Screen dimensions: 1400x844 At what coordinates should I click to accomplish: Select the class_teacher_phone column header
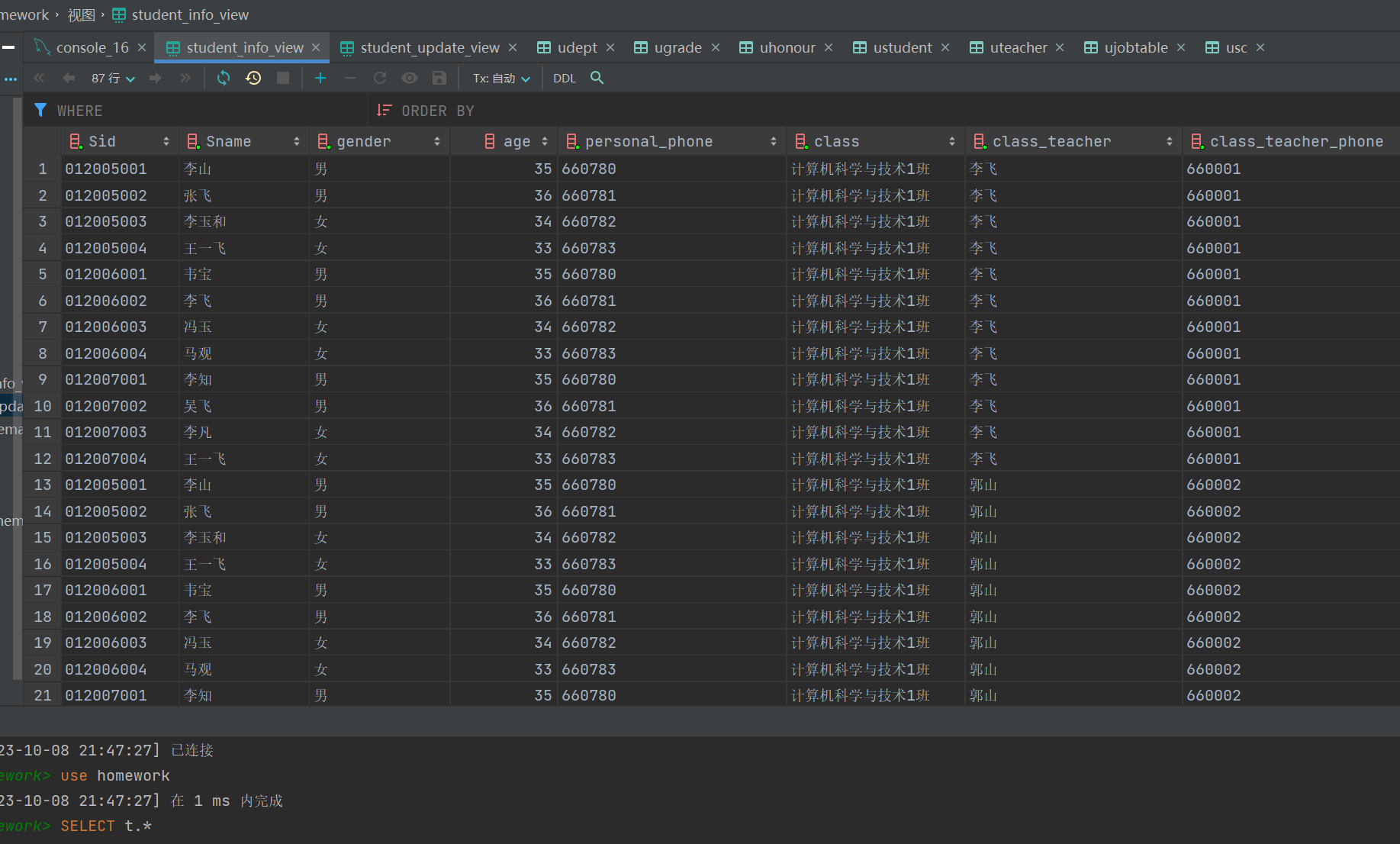pos(1291,141)
